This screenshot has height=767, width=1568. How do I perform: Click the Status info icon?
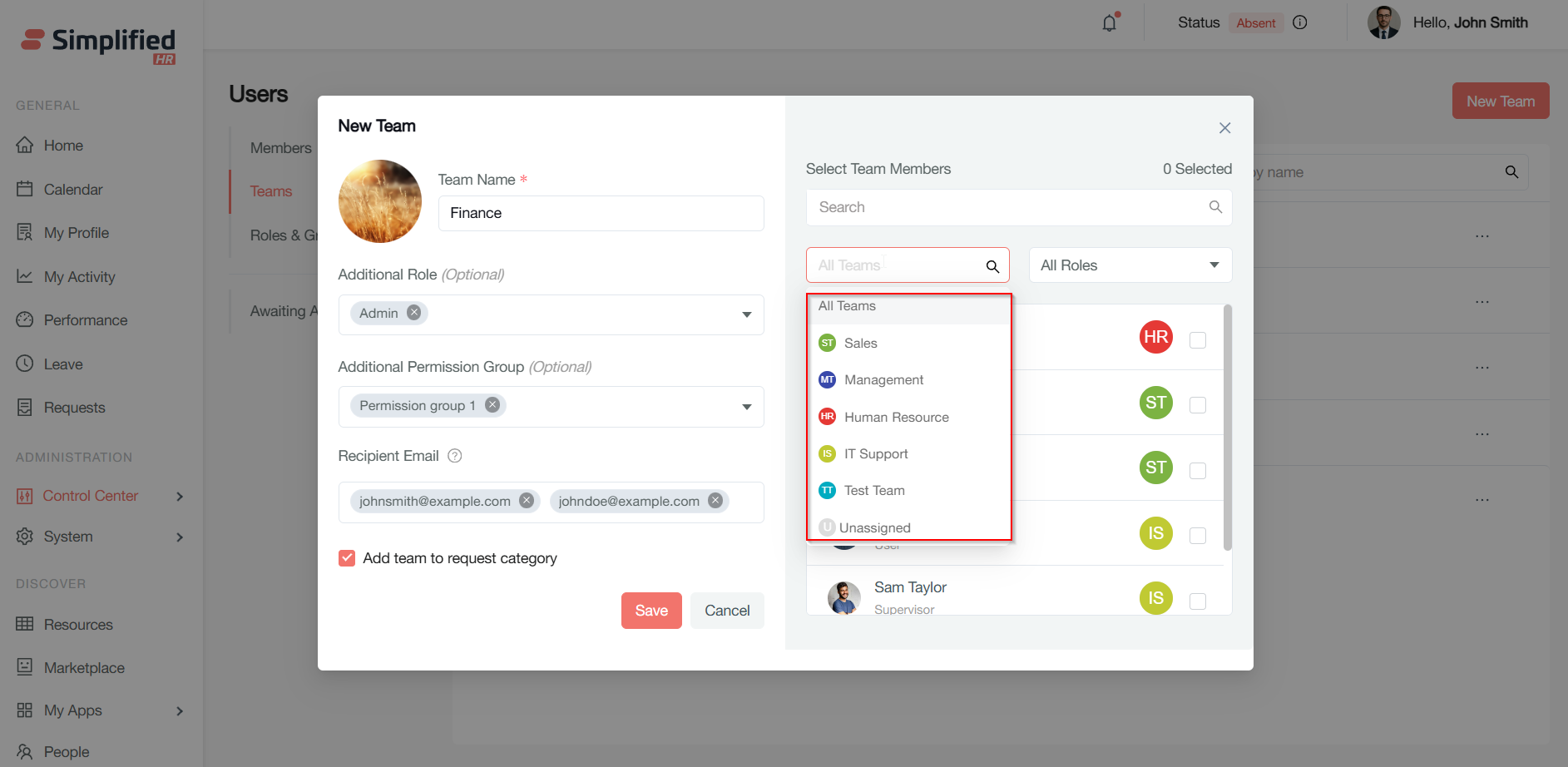tap(1300, 22)
